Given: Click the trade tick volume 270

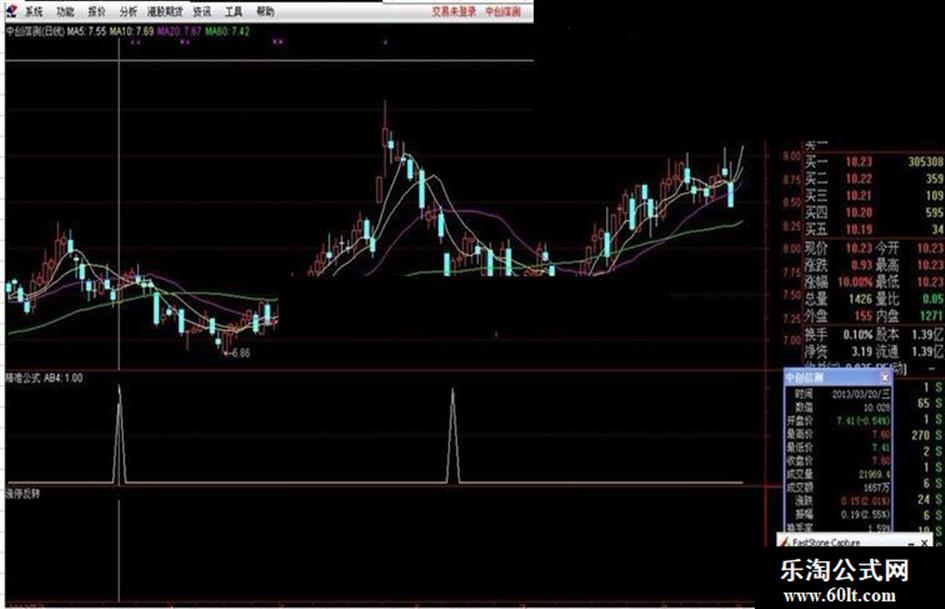Looking at the screenshot, I should pos(920,435).
